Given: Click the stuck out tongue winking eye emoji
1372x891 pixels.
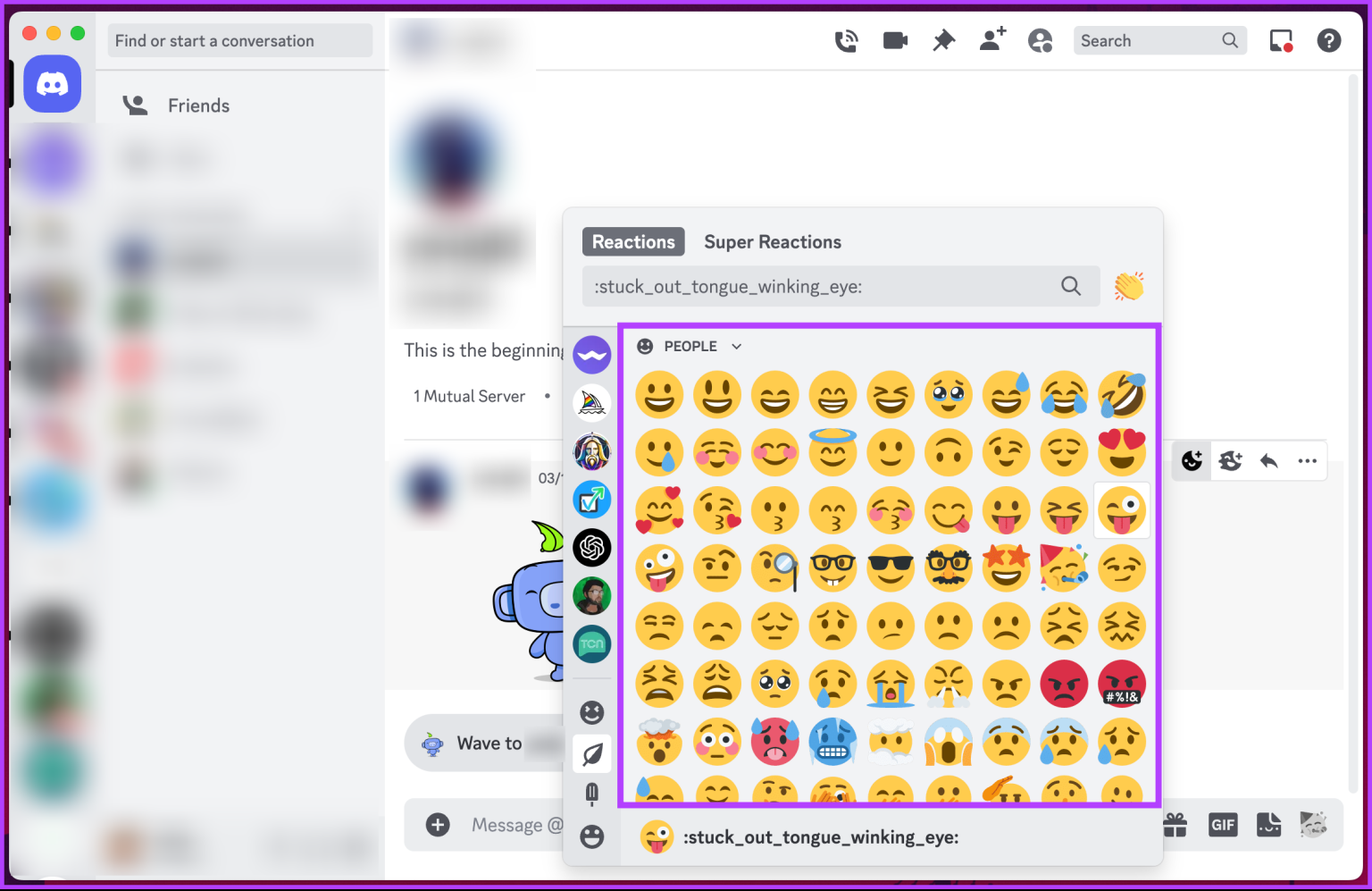Looking at the screenshot, I should (x=1122, y=510).
